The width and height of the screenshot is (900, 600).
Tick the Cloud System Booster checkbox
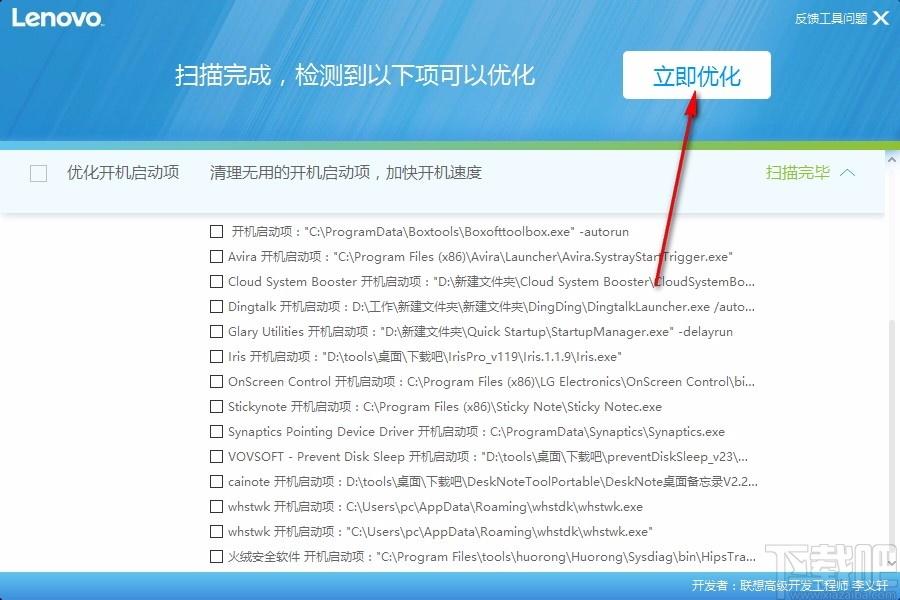click(x=216, y=281)
